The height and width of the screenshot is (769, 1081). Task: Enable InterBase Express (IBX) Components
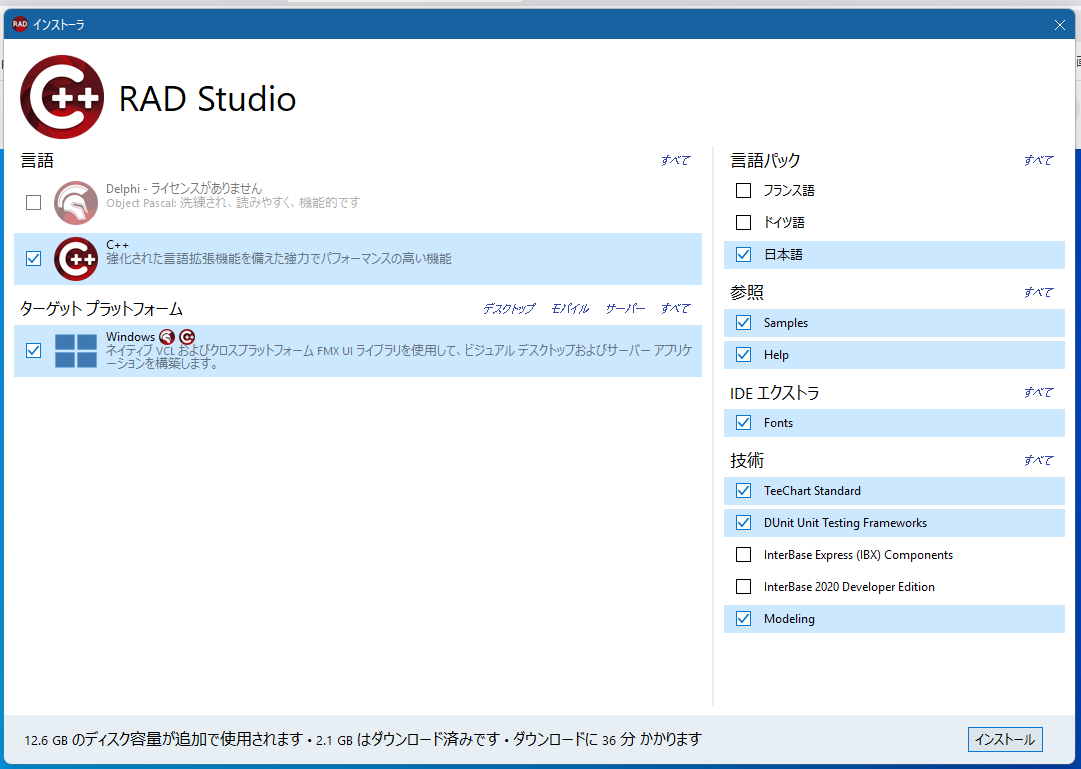(x=743, y=555)
